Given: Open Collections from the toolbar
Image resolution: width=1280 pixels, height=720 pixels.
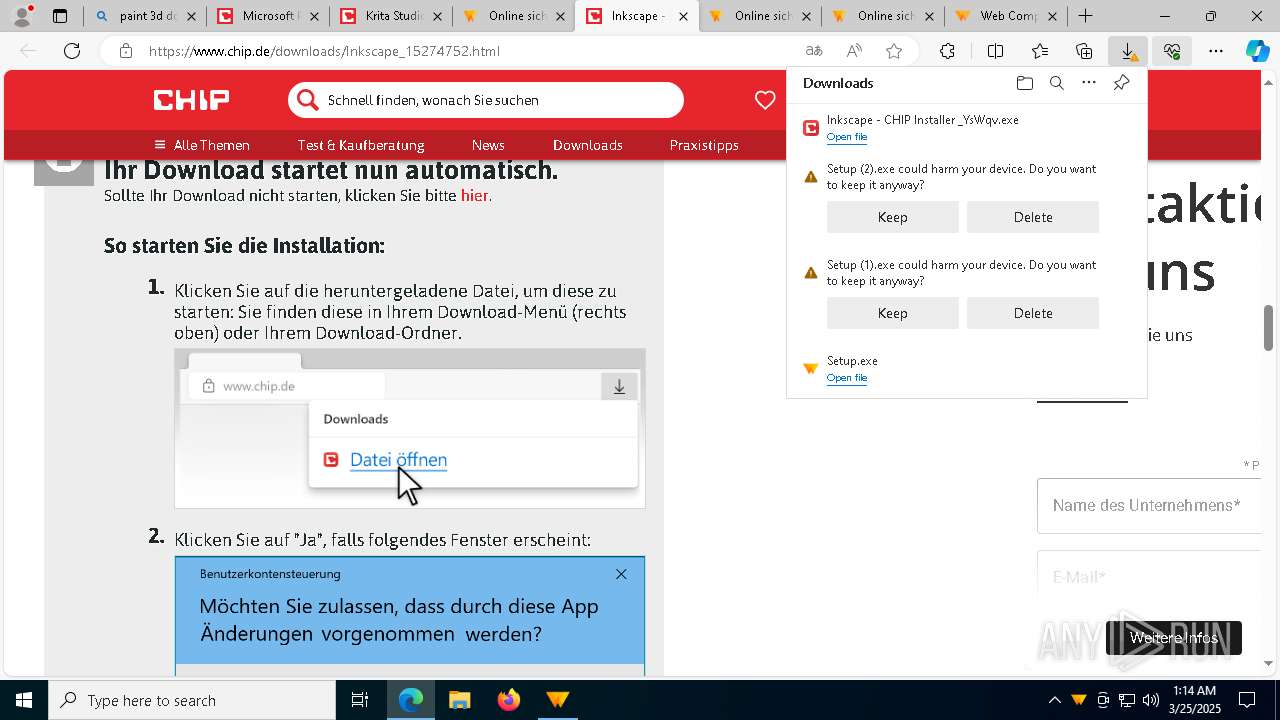Looking at the screenshot, I should [1084, 51].
